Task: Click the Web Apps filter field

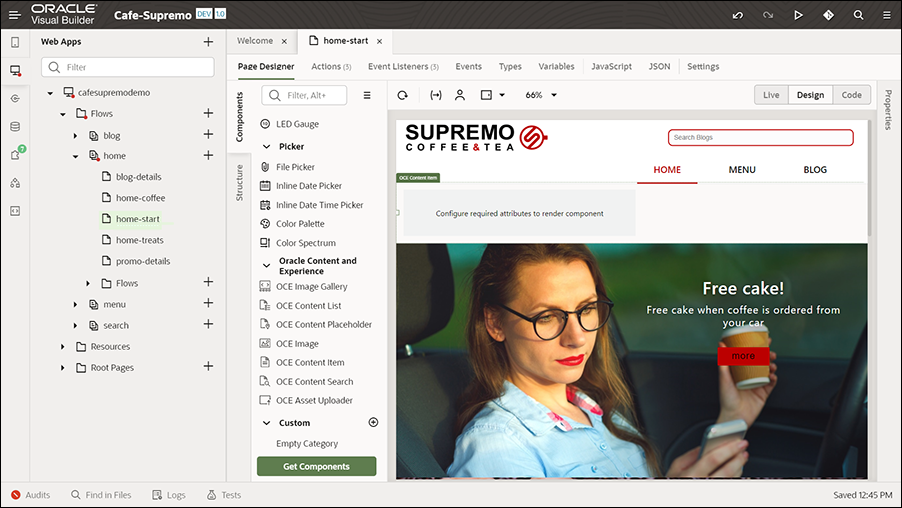Action: (128, 67)
